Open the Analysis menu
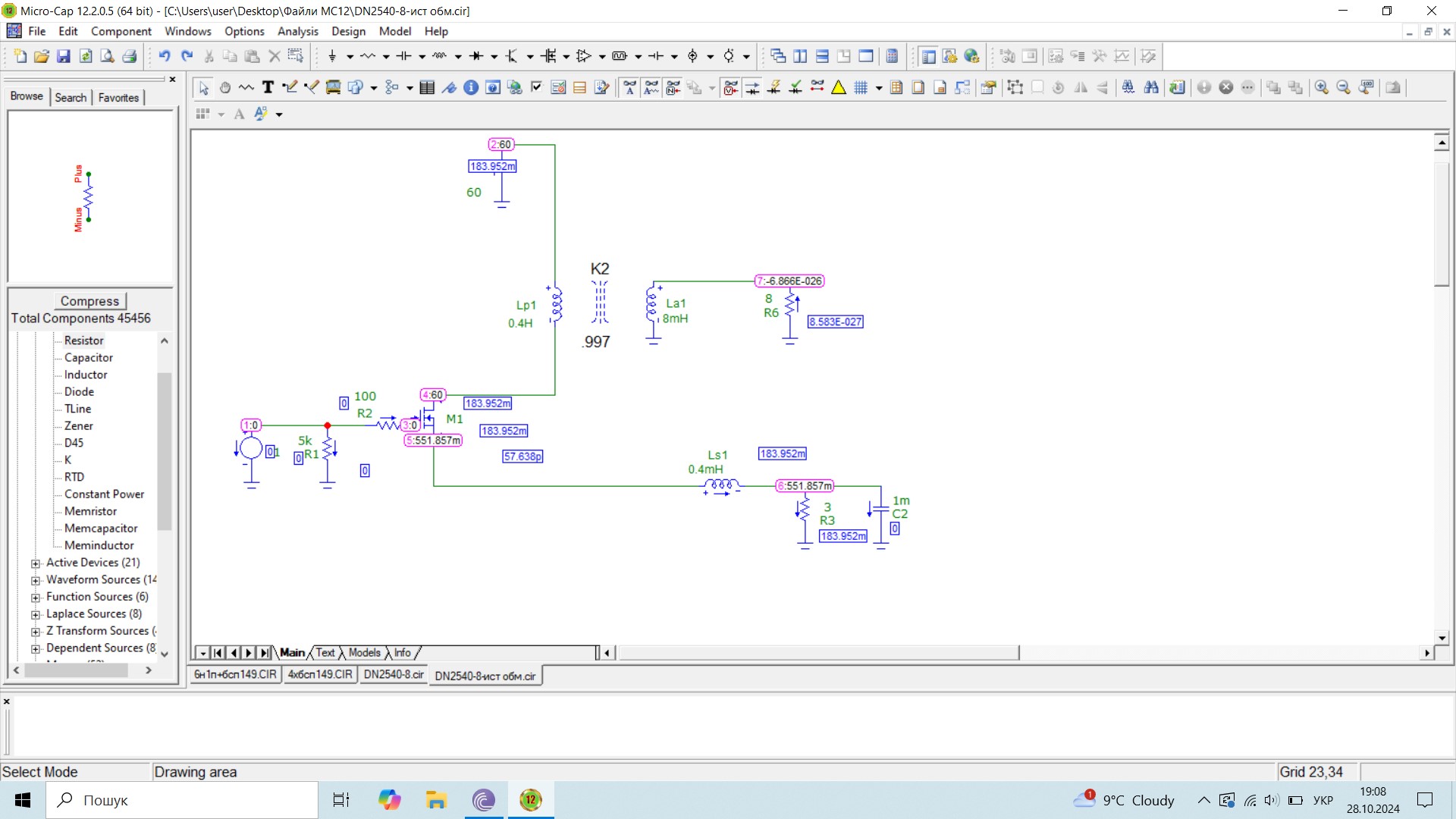The width and height of the screenshot is (1456, 819). coord(297,31)
